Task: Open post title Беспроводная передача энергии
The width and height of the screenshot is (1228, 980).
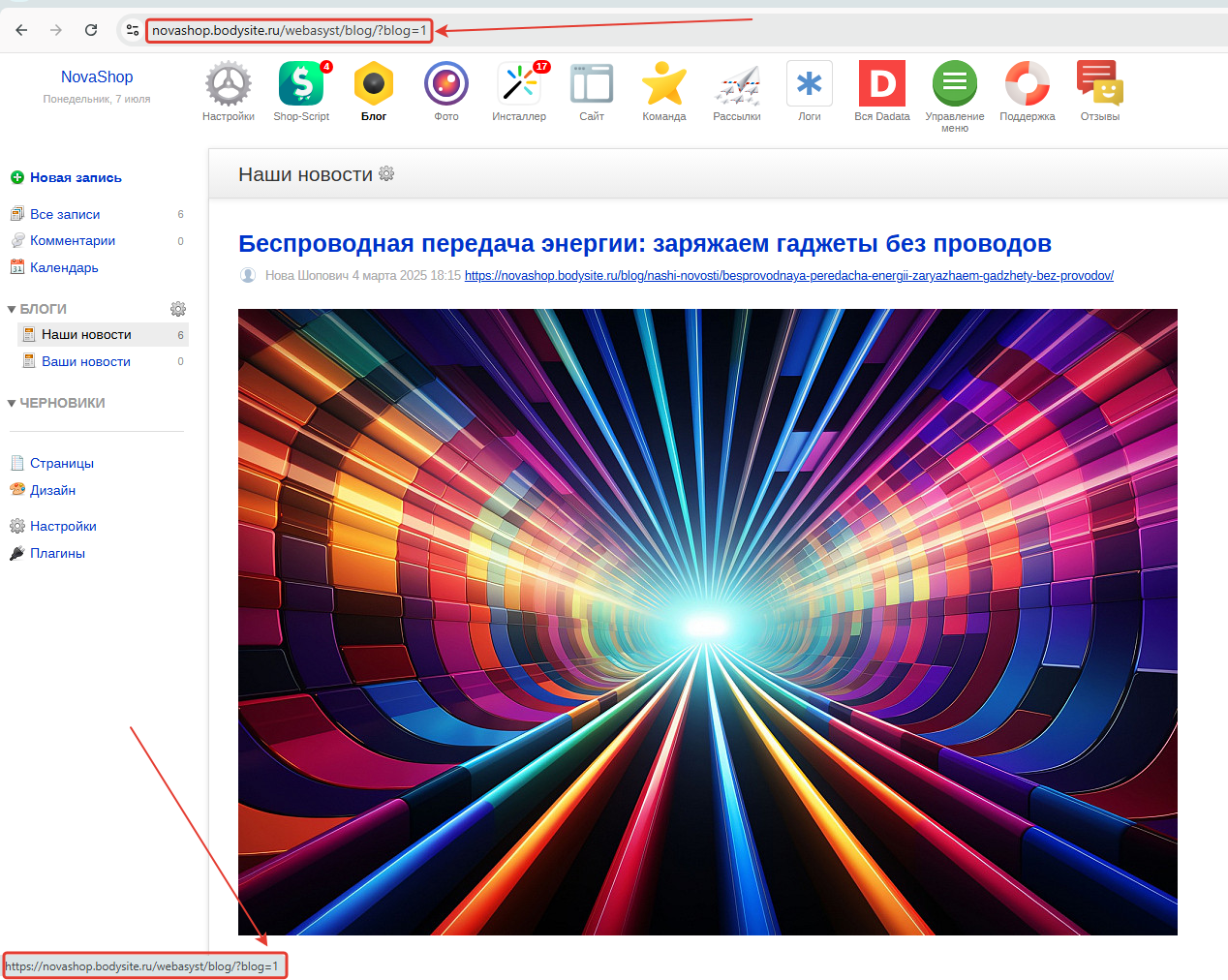Action: point(645,243)
